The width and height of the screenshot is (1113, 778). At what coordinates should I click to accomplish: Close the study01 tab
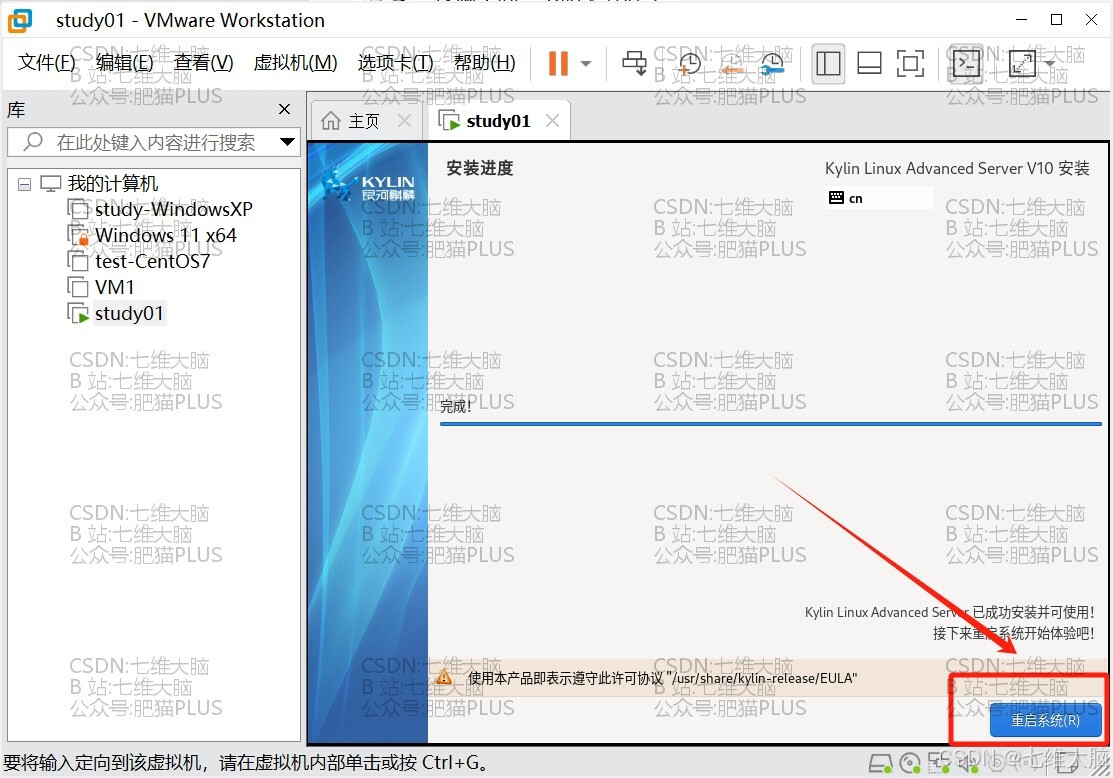pos(552,121)
